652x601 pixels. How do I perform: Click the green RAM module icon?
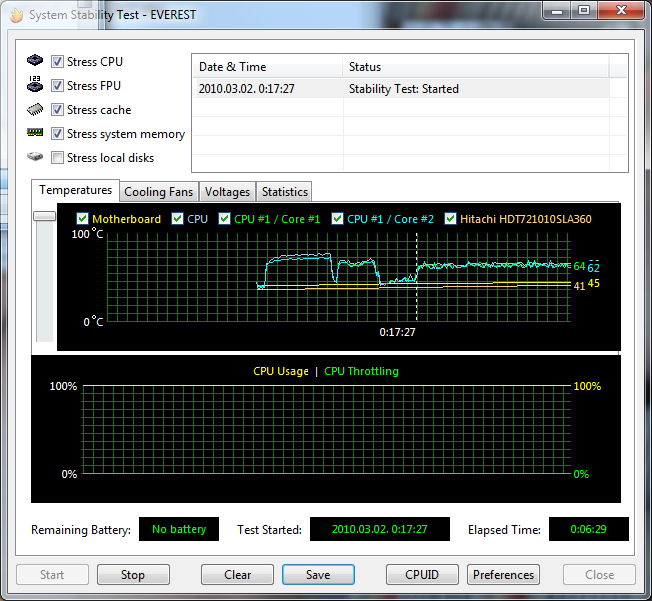[x=35, y=132]
